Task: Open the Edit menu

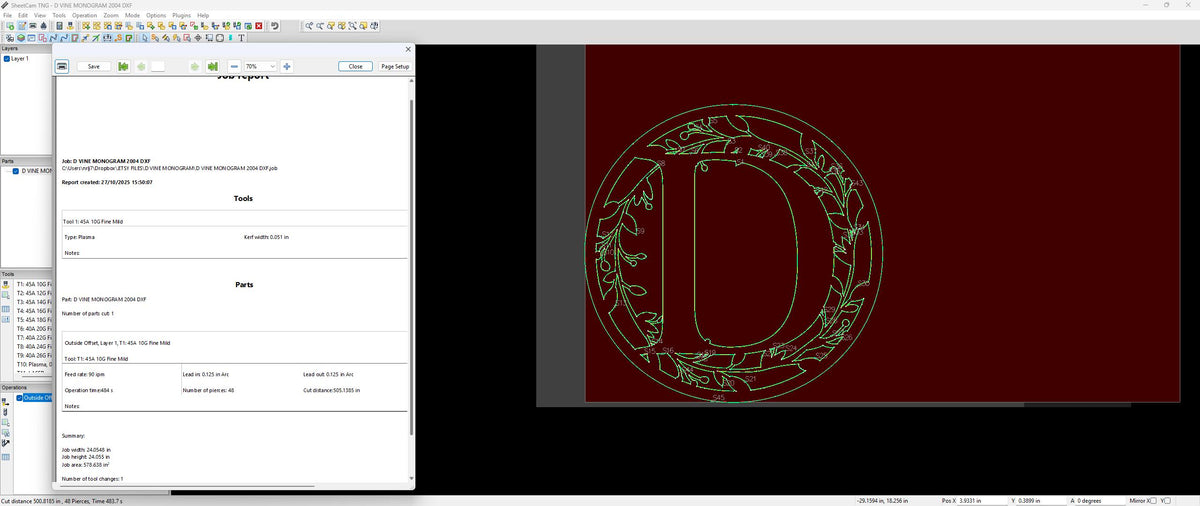Action: coord(23,16)
